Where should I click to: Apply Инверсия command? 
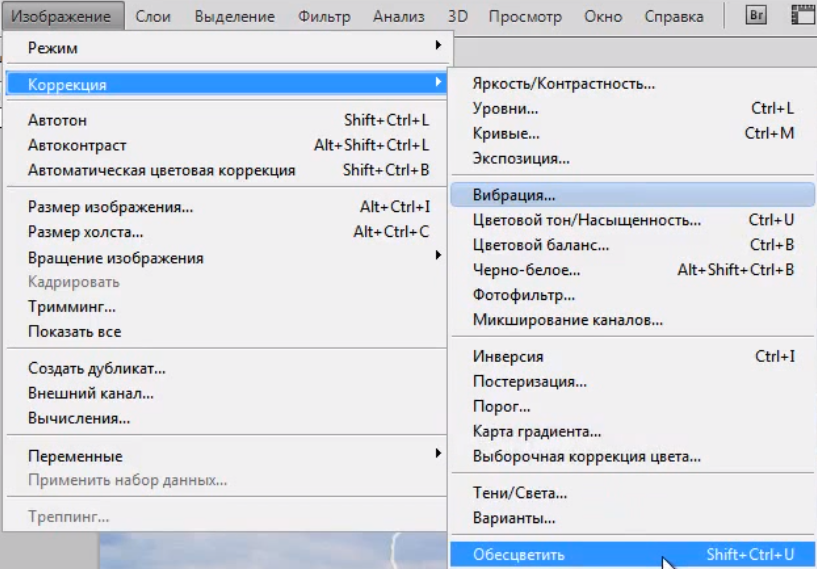point(633,356)
